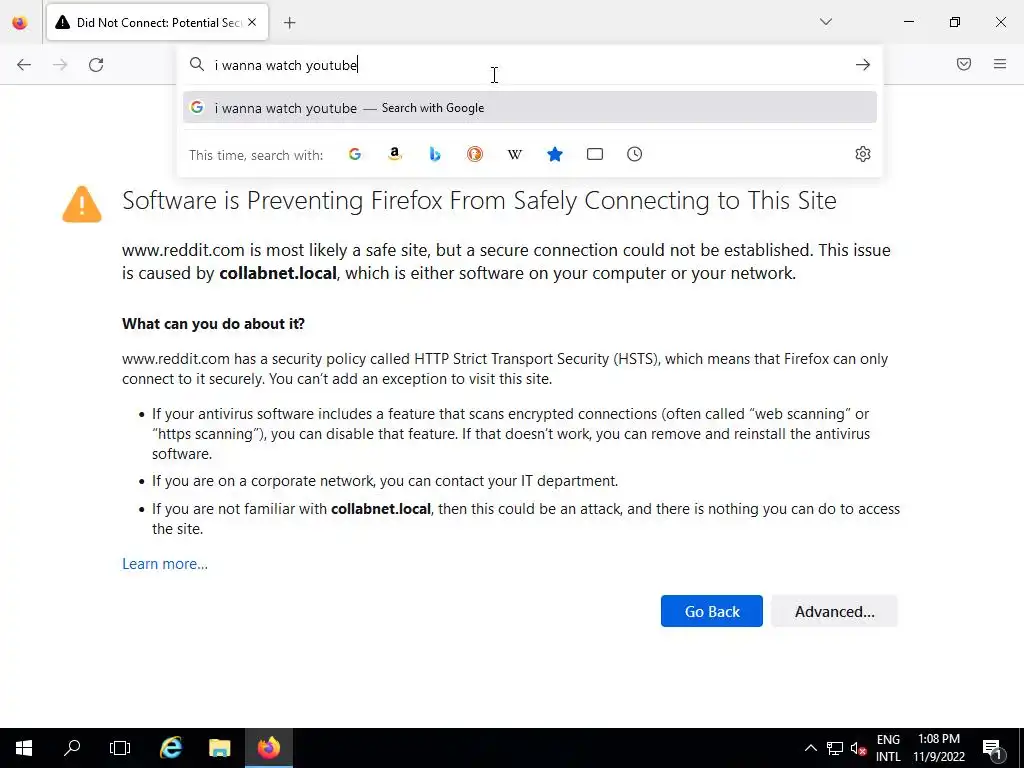The image size is (1024, 768).
Task: Open Task View on taskbar
Action: pos(120,748)
